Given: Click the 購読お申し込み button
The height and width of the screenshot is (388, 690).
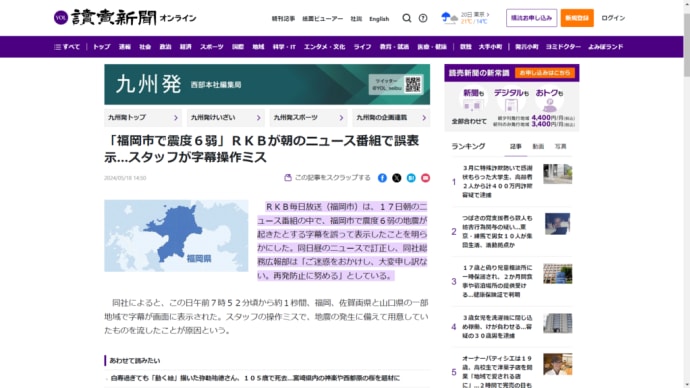Looking at the screenshot, I should coord(532,18).
